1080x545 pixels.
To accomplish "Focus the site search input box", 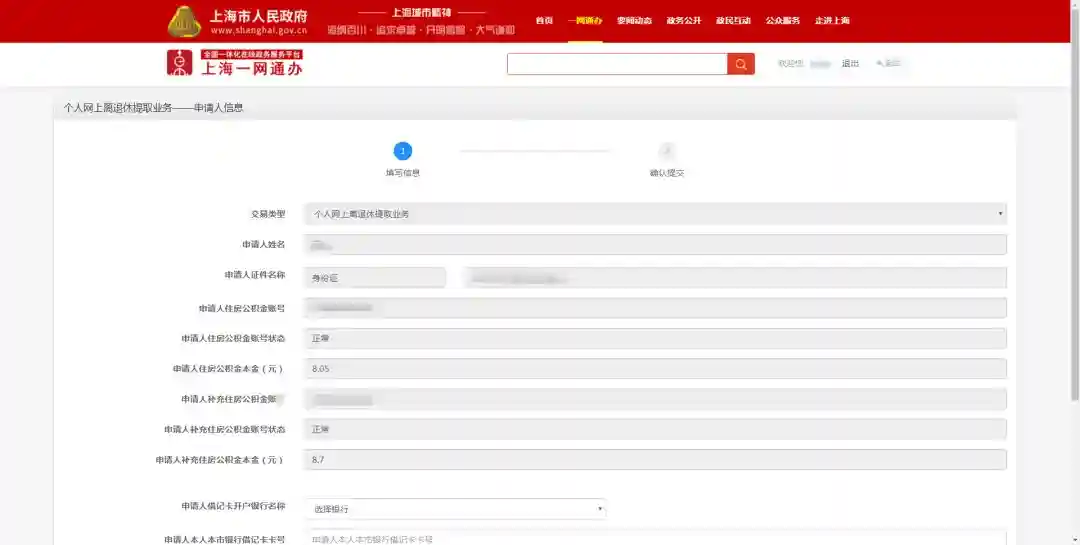I will pyautogui.click(x=617, y=64).
